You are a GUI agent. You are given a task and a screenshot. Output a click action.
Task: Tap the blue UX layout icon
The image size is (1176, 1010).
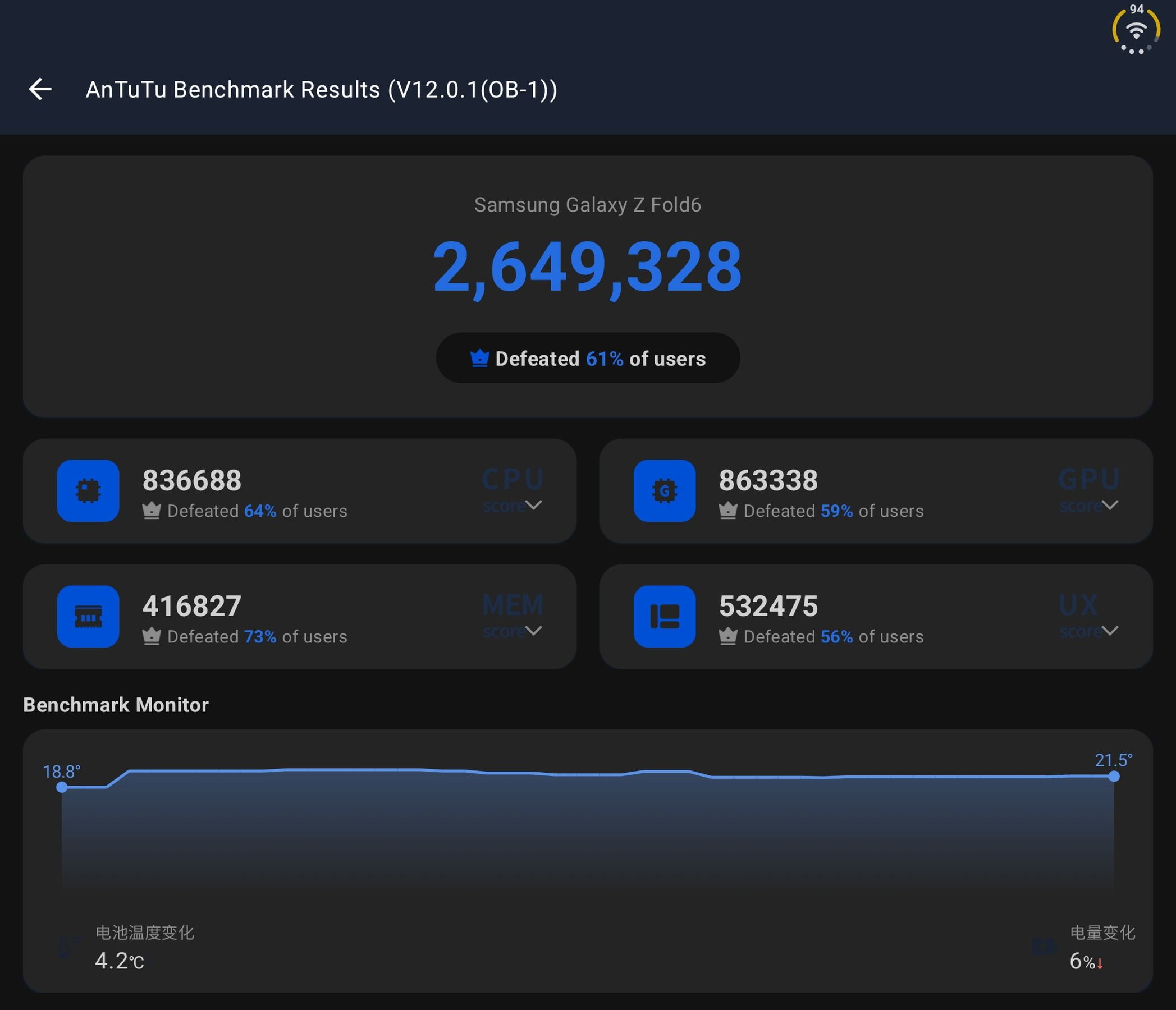665,616
